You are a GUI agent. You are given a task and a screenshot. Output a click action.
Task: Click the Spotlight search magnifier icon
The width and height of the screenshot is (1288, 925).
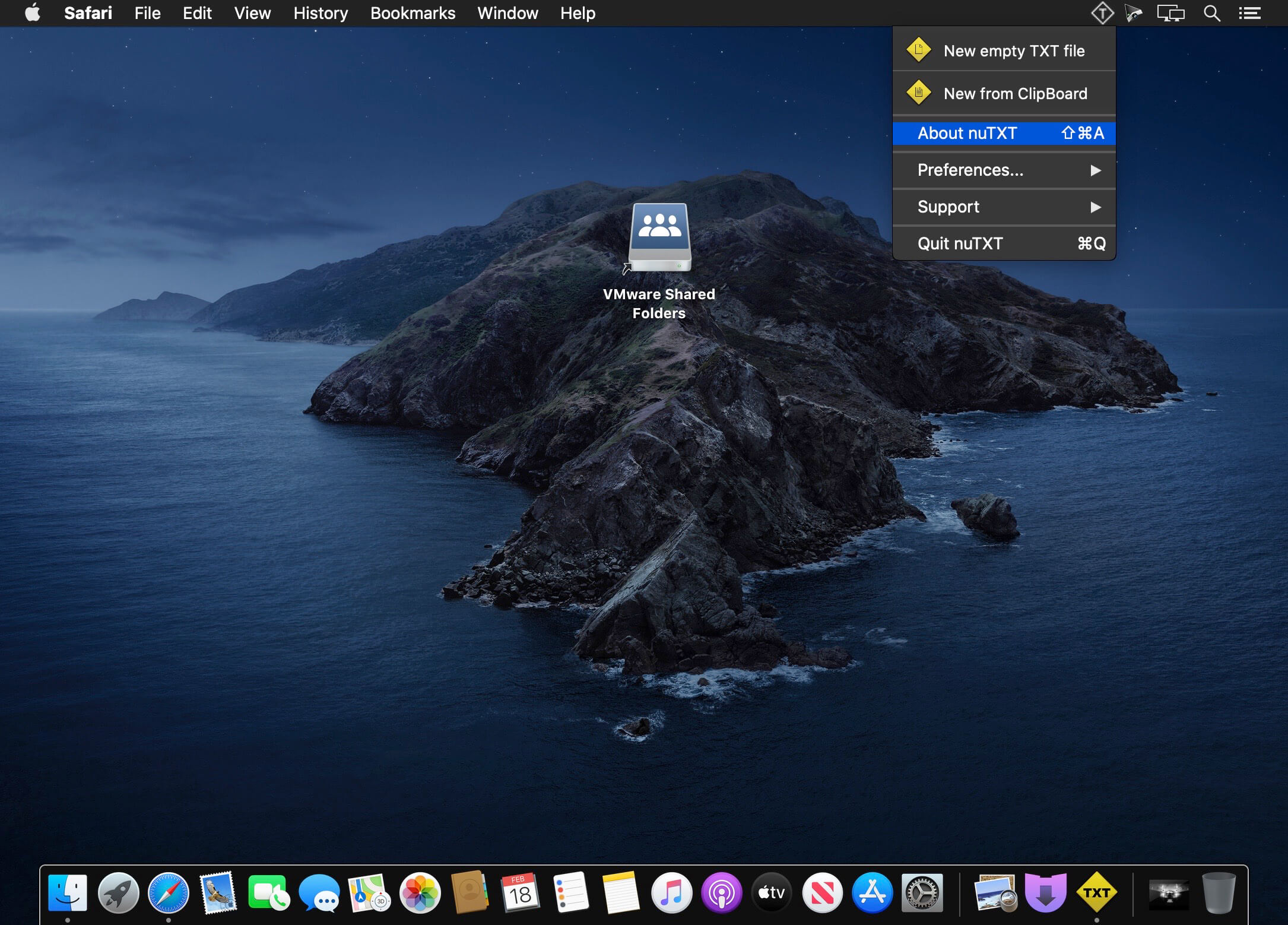click(1211, 13)
